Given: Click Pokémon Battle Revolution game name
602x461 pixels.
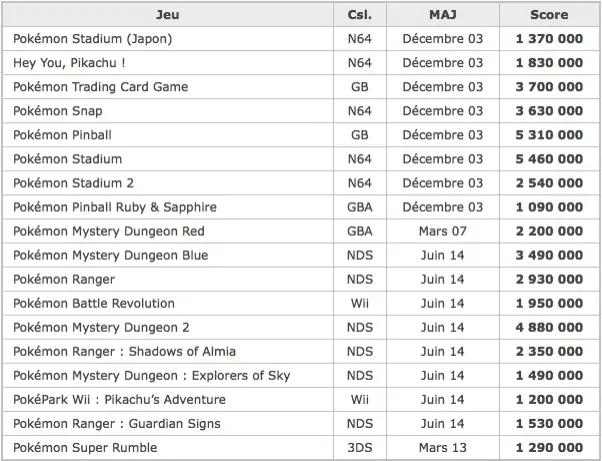Looking at the screenshot, I should [x=94, y=303].
